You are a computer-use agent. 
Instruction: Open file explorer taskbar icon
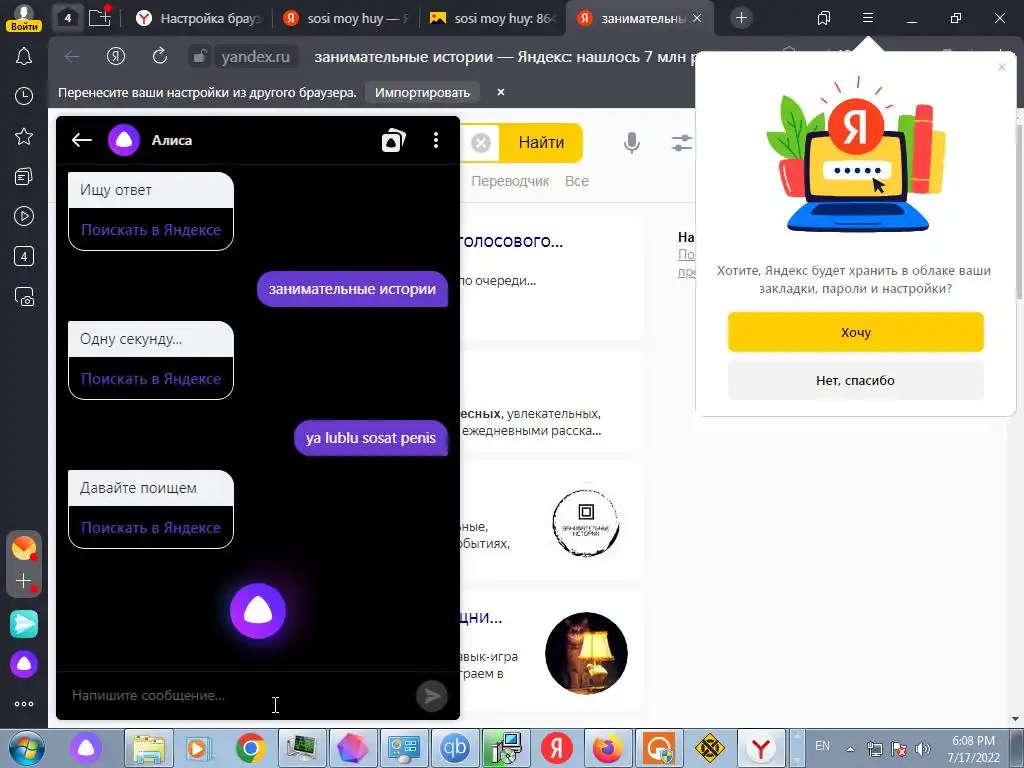(149, 748)
